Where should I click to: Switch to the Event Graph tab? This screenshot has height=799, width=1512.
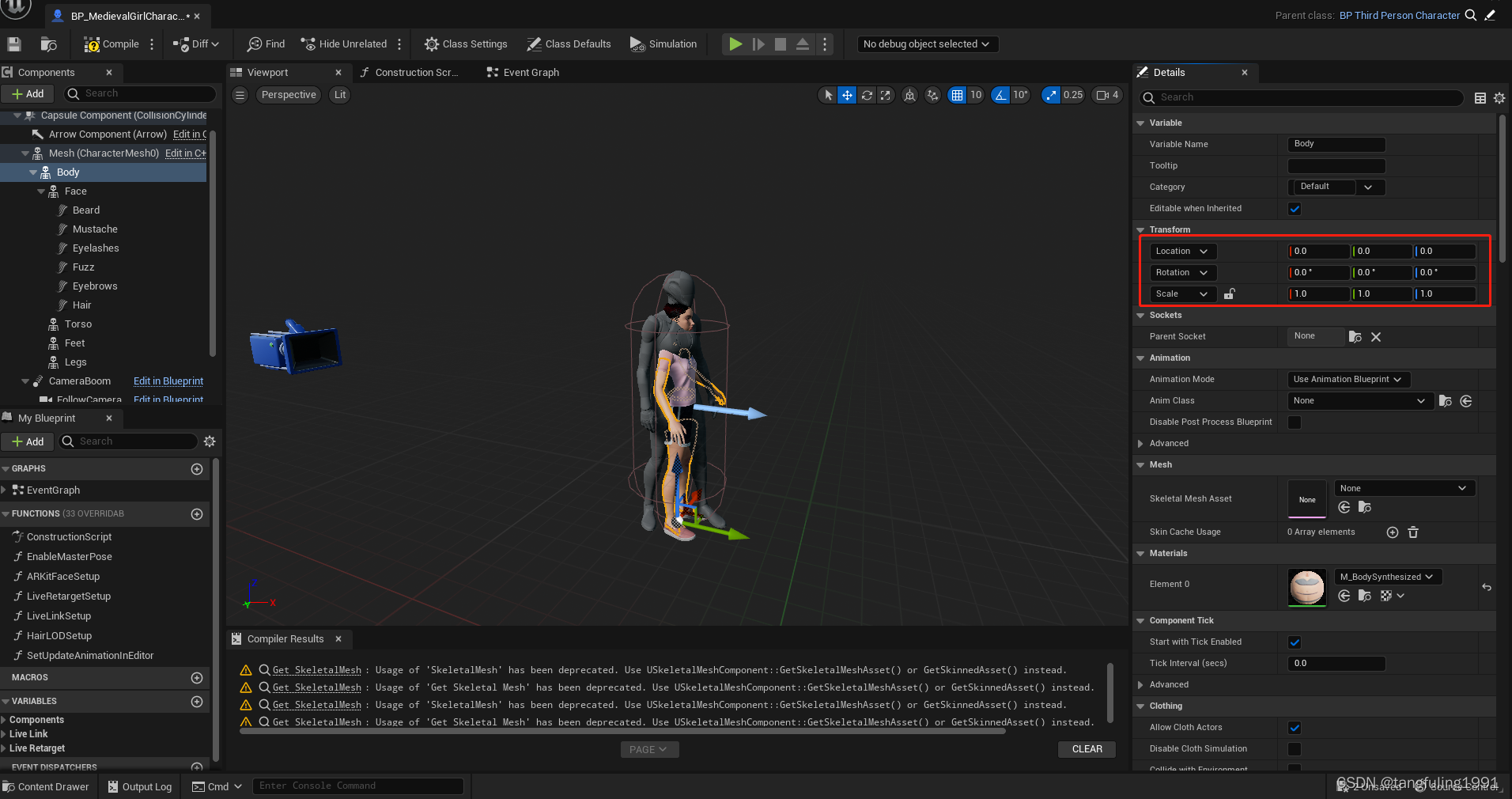click(x=524, y=72)
